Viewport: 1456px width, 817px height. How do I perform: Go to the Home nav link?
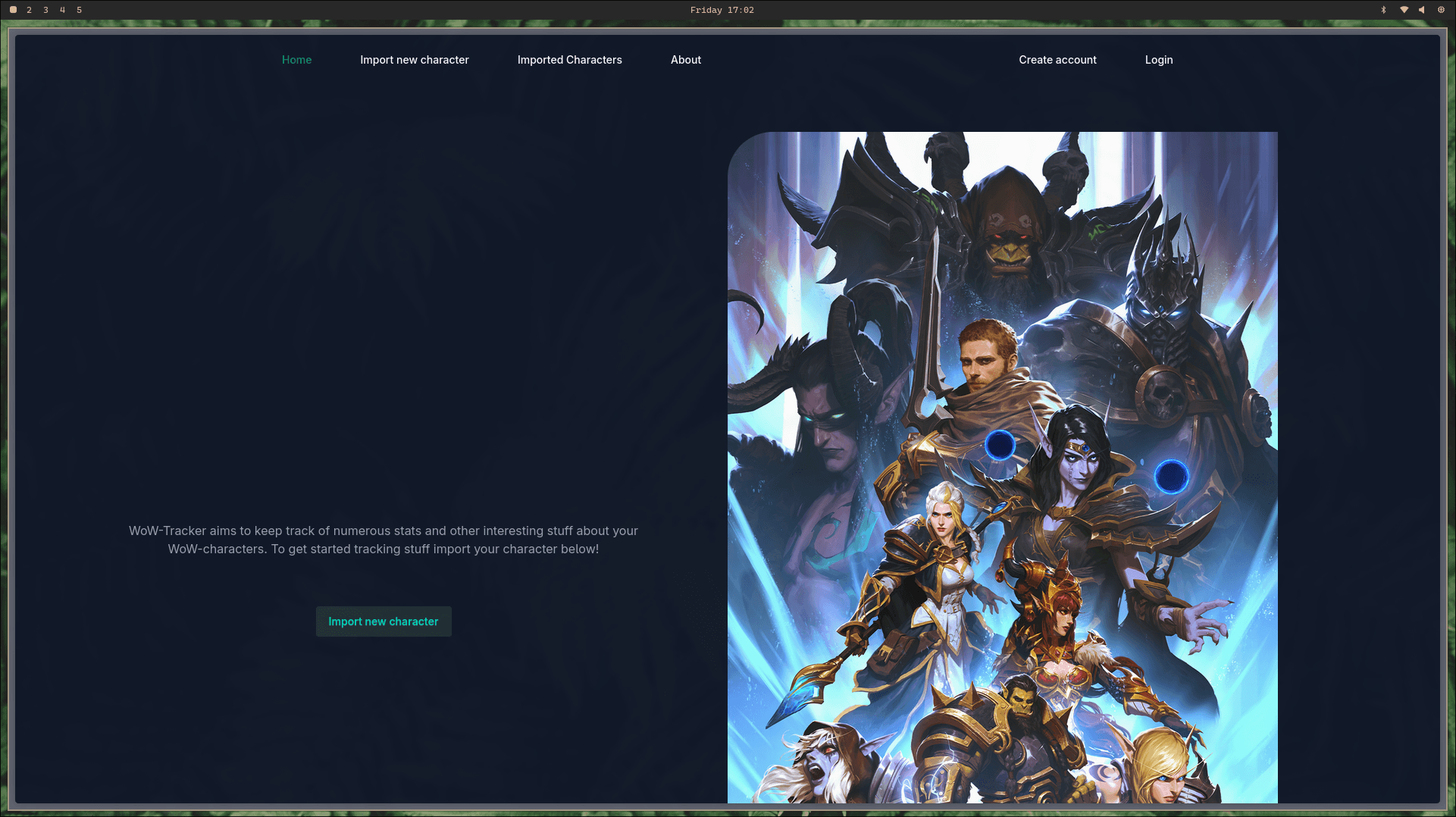296,60
